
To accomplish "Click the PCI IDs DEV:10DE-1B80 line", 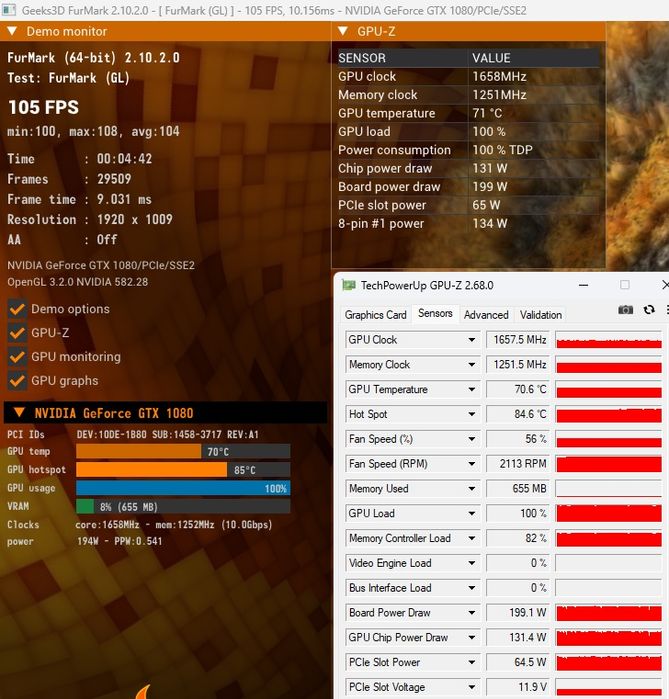I will [x=133, y=435].
